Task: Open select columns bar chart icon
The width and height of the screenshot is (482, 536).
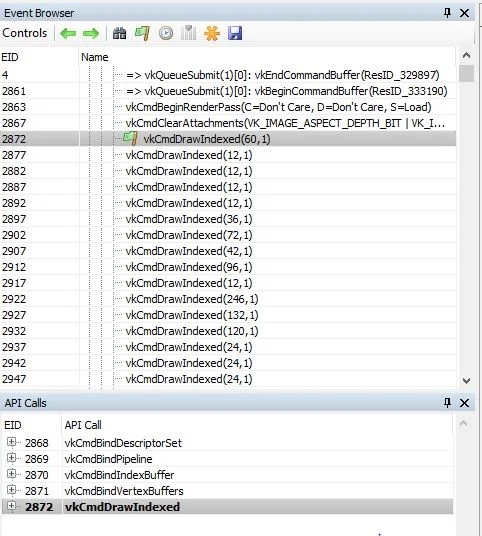Action: point(188,33)
